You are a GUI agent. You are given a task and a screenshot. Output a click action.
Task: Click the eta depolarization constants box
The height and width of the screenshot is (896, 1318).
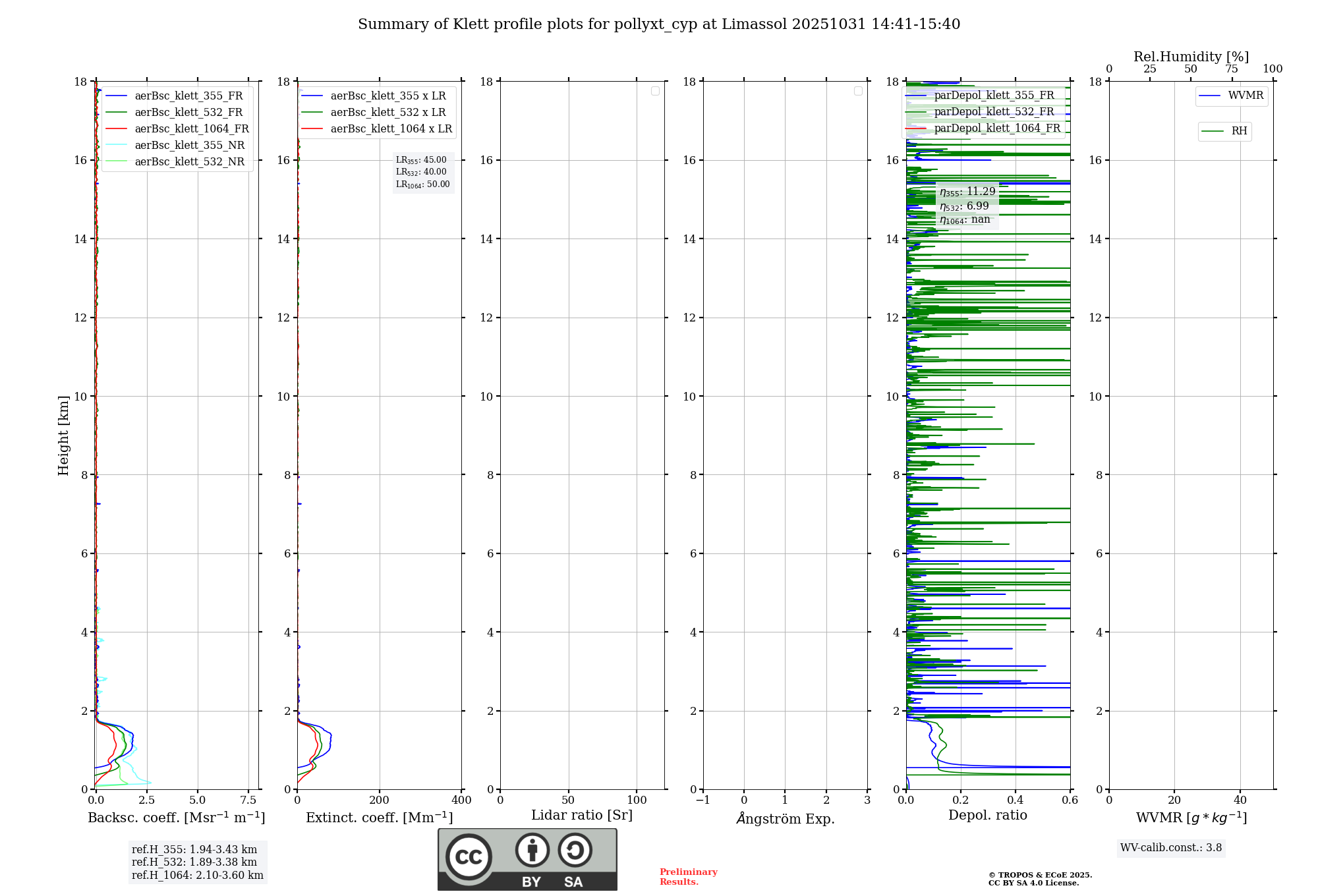[x=967, y=206]
